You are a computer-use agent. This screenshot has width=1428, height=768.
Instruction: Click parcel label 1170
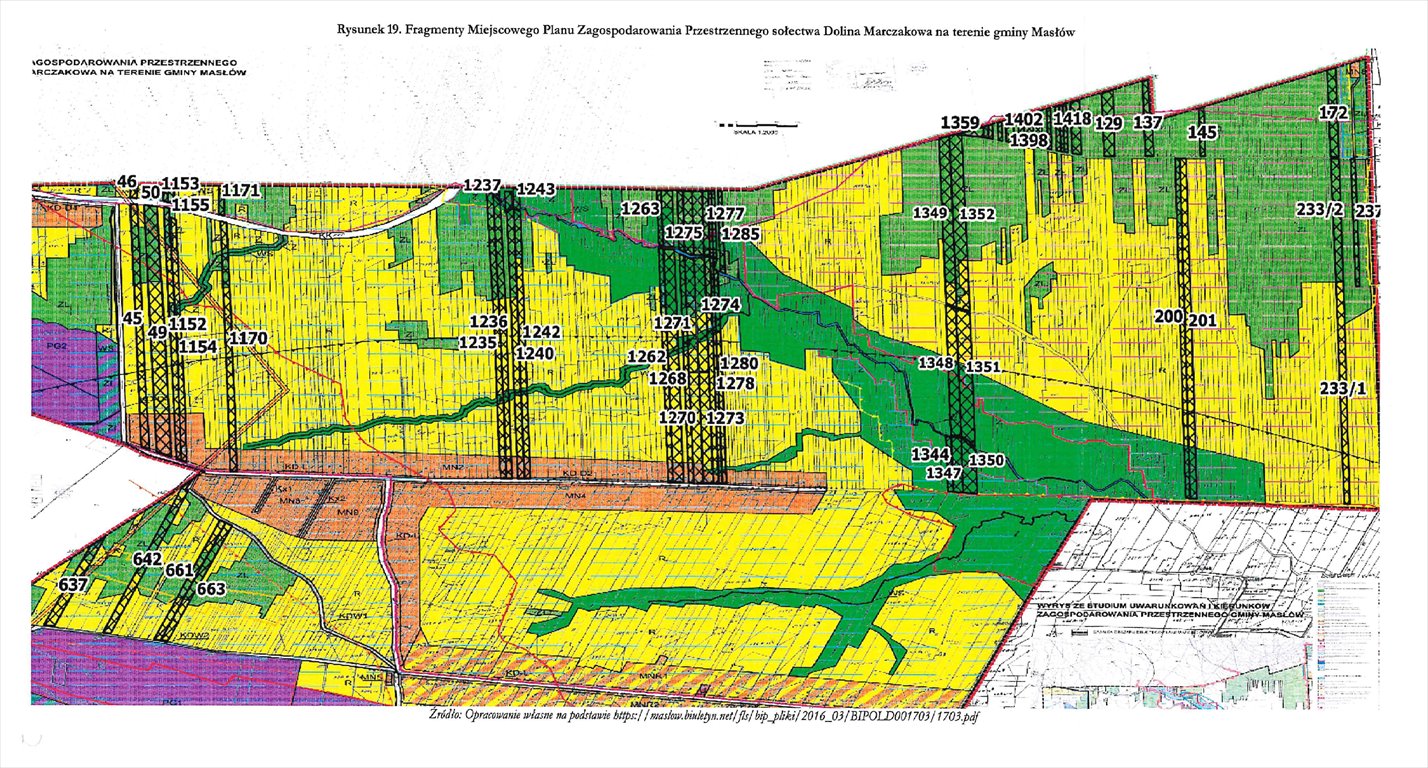tap(248, 338)
